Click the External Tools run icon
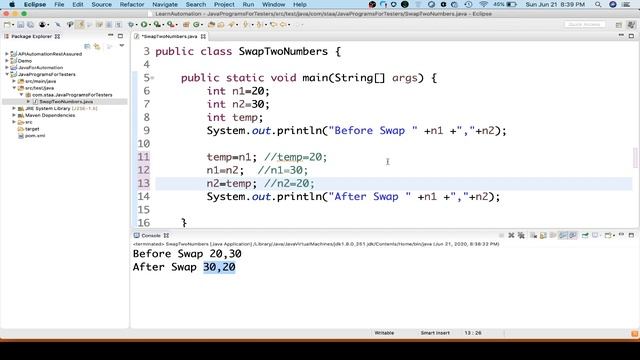This screenshot has height=360, width=640. click(170, 25)
